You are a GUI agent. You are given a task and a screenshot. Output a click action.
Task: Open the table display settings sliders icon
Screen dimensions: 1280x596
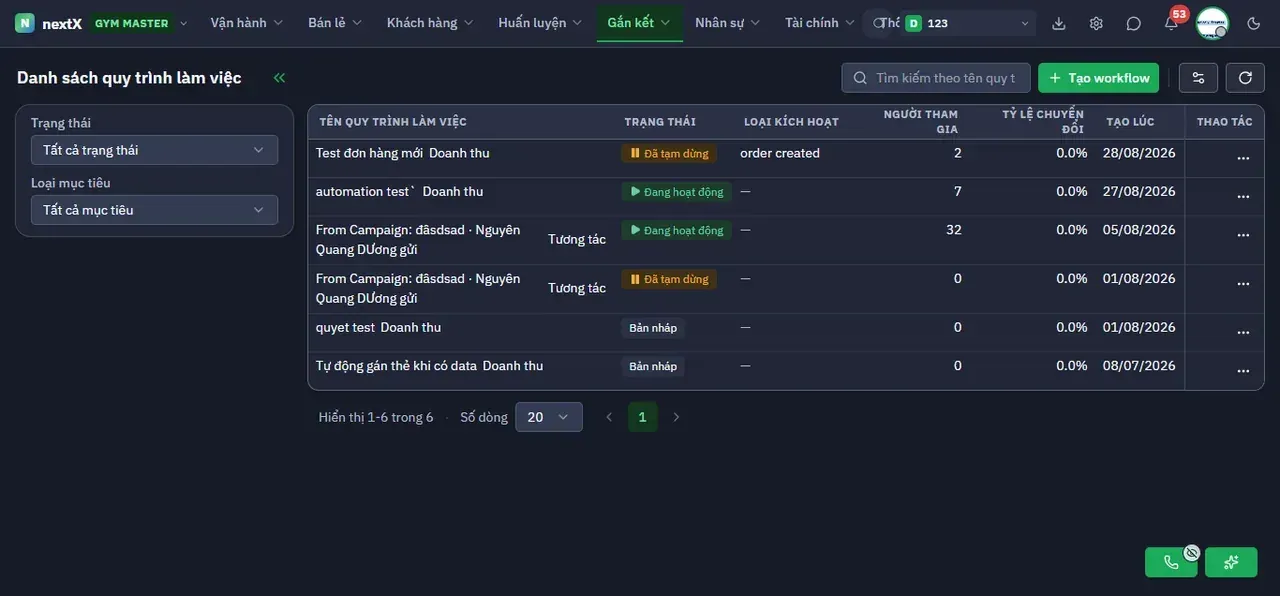click(x=1199, y=78)
